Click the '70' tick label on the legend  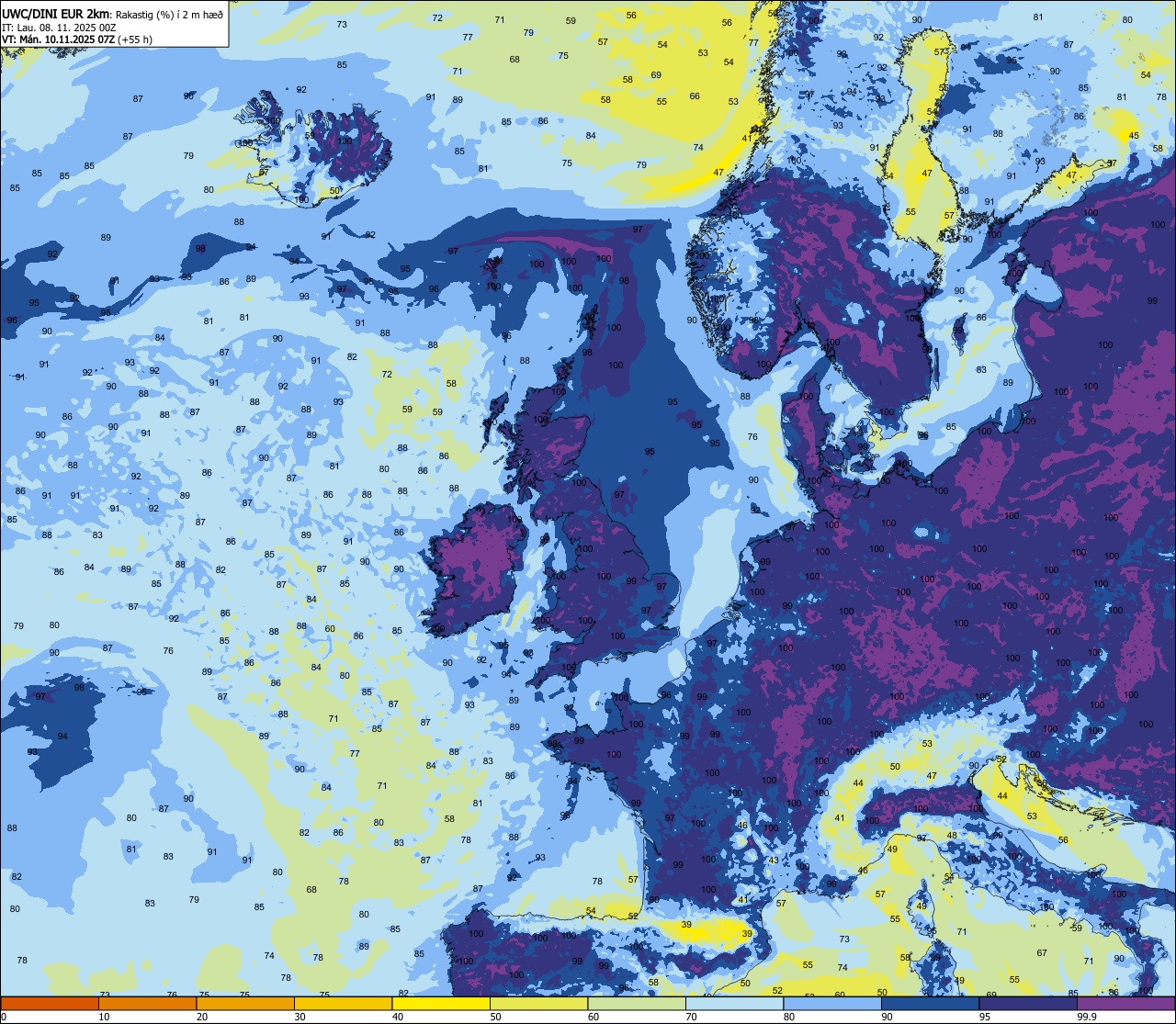tap(691, 1017)
